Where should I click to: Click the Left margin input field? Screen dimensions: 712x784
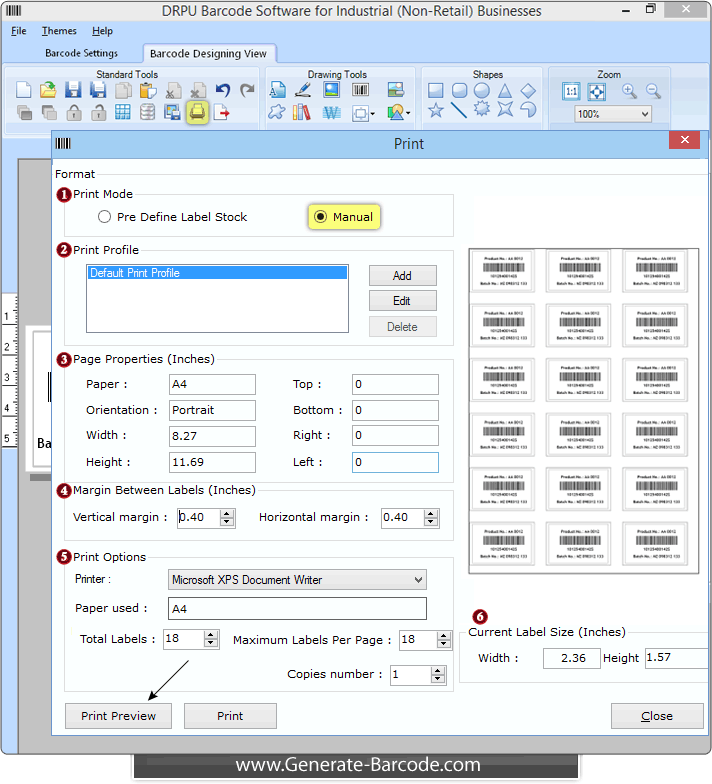[x=395, y=462]
